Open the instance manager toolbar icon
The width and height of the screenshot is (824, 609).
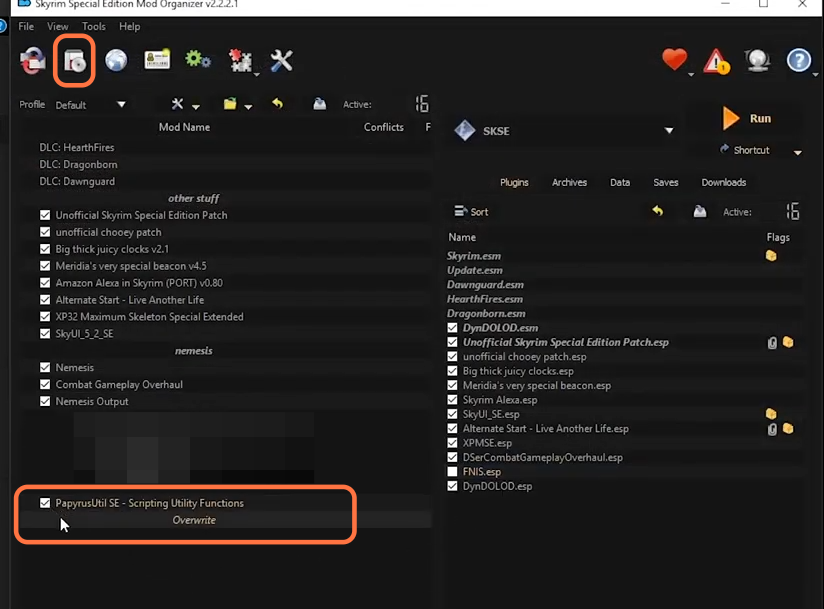pos(33,61)
